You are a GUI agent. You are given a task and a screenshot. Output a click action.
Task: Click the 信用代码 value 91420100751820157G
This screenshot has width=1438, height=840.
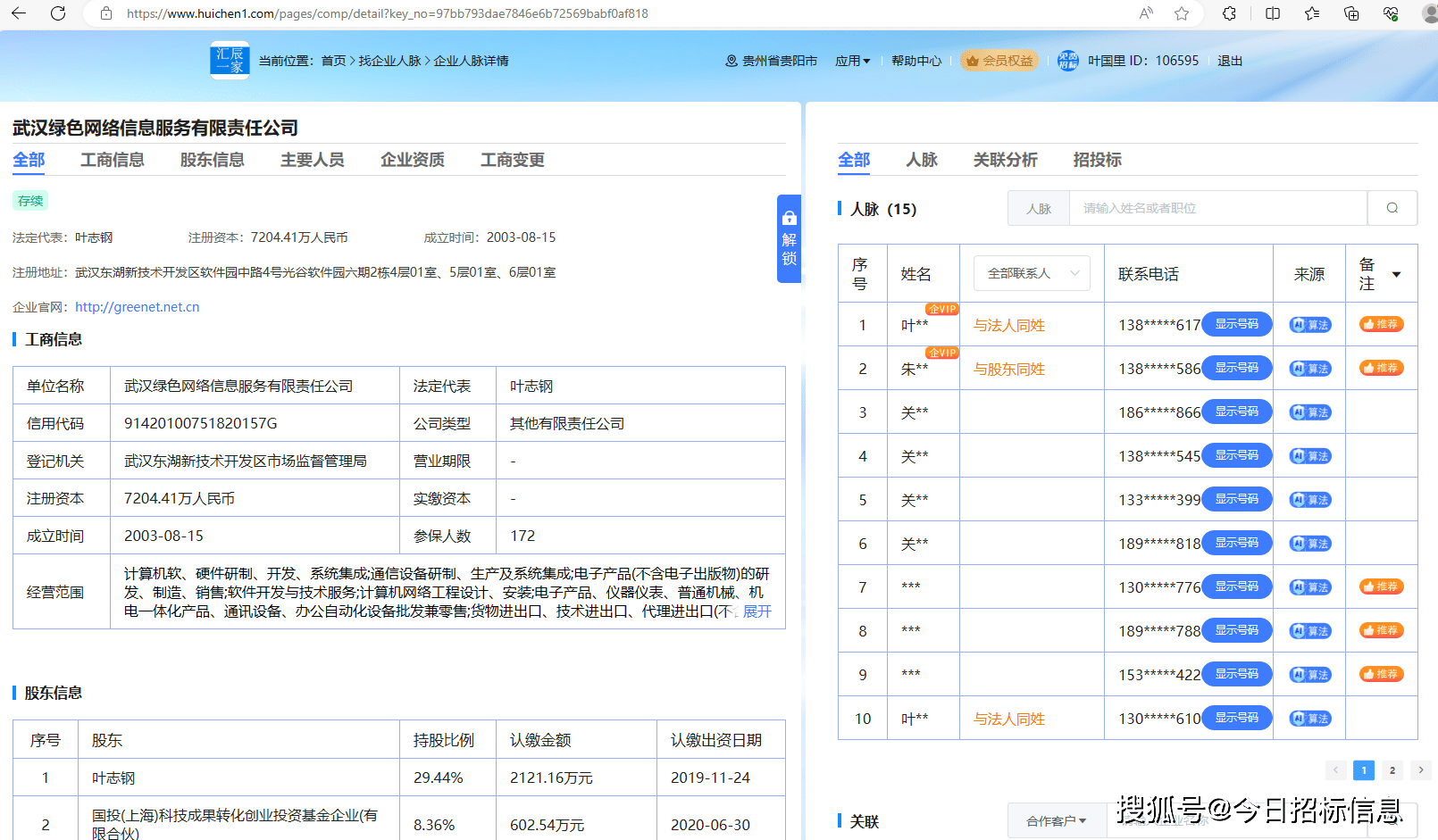201,423
